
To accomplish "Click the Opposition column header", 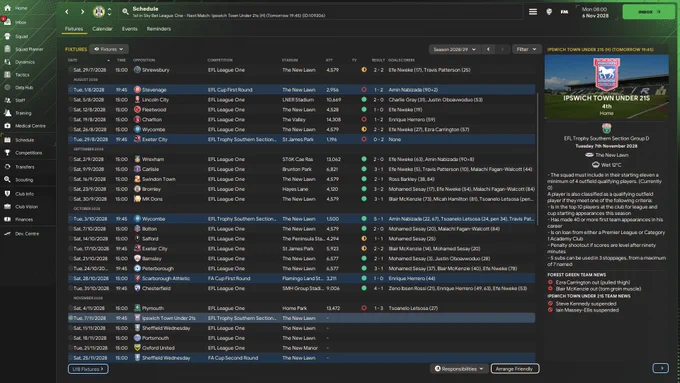I will [144, 60].
